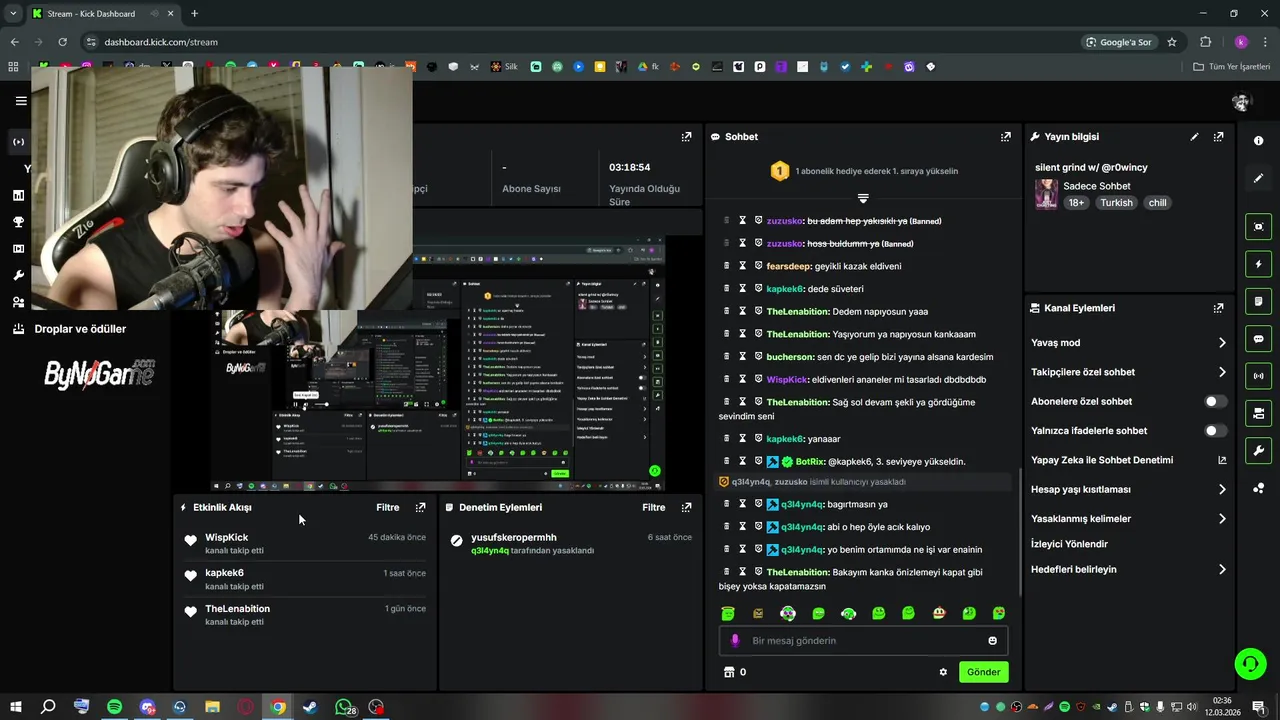Expand Takipçilere özel sohbet setting
Screen dimensions: 1280x720
(1128, 372)
